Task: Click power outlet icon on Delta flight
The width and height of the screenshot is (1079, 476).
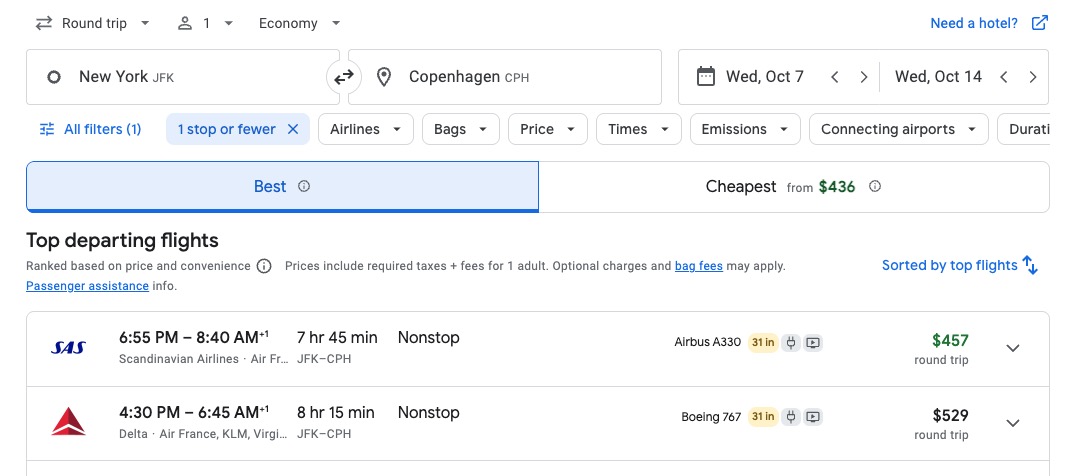Action: pos(791,416)
